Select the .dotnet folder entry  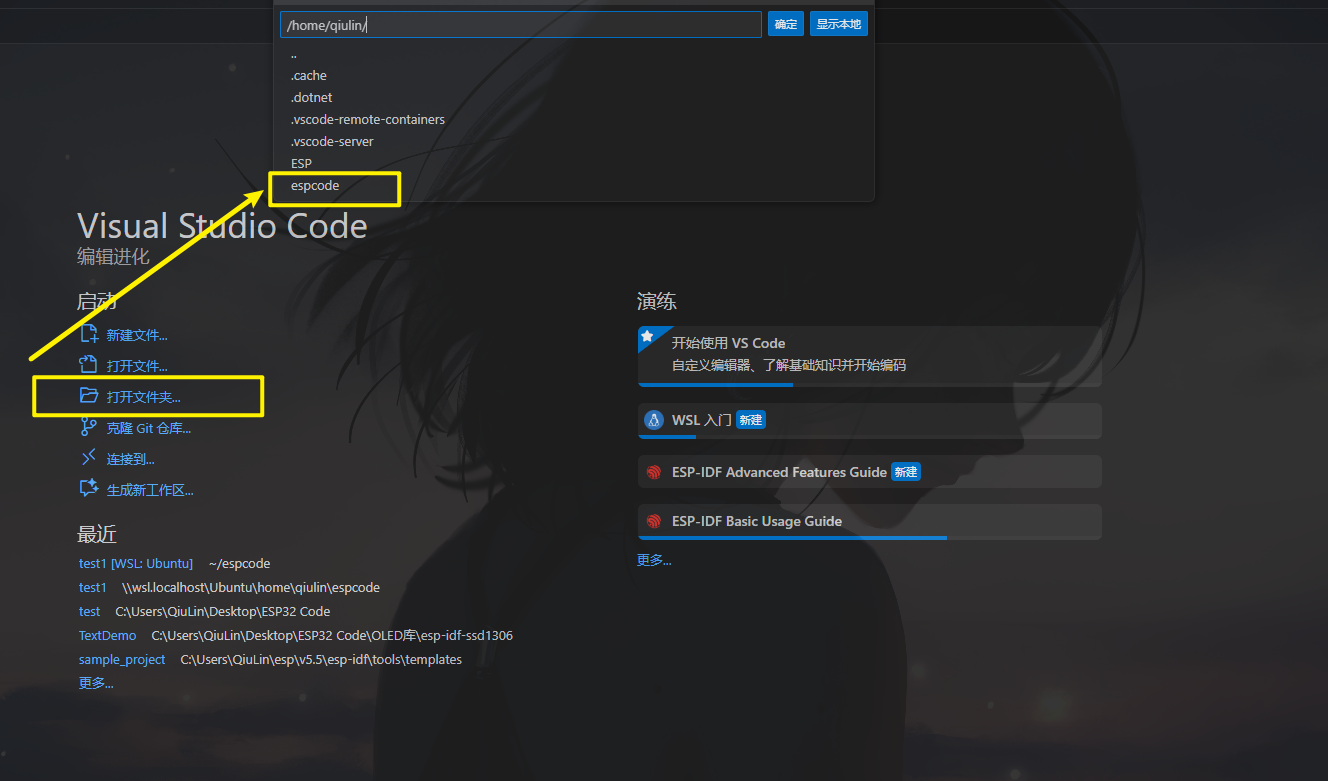point(574,98)
